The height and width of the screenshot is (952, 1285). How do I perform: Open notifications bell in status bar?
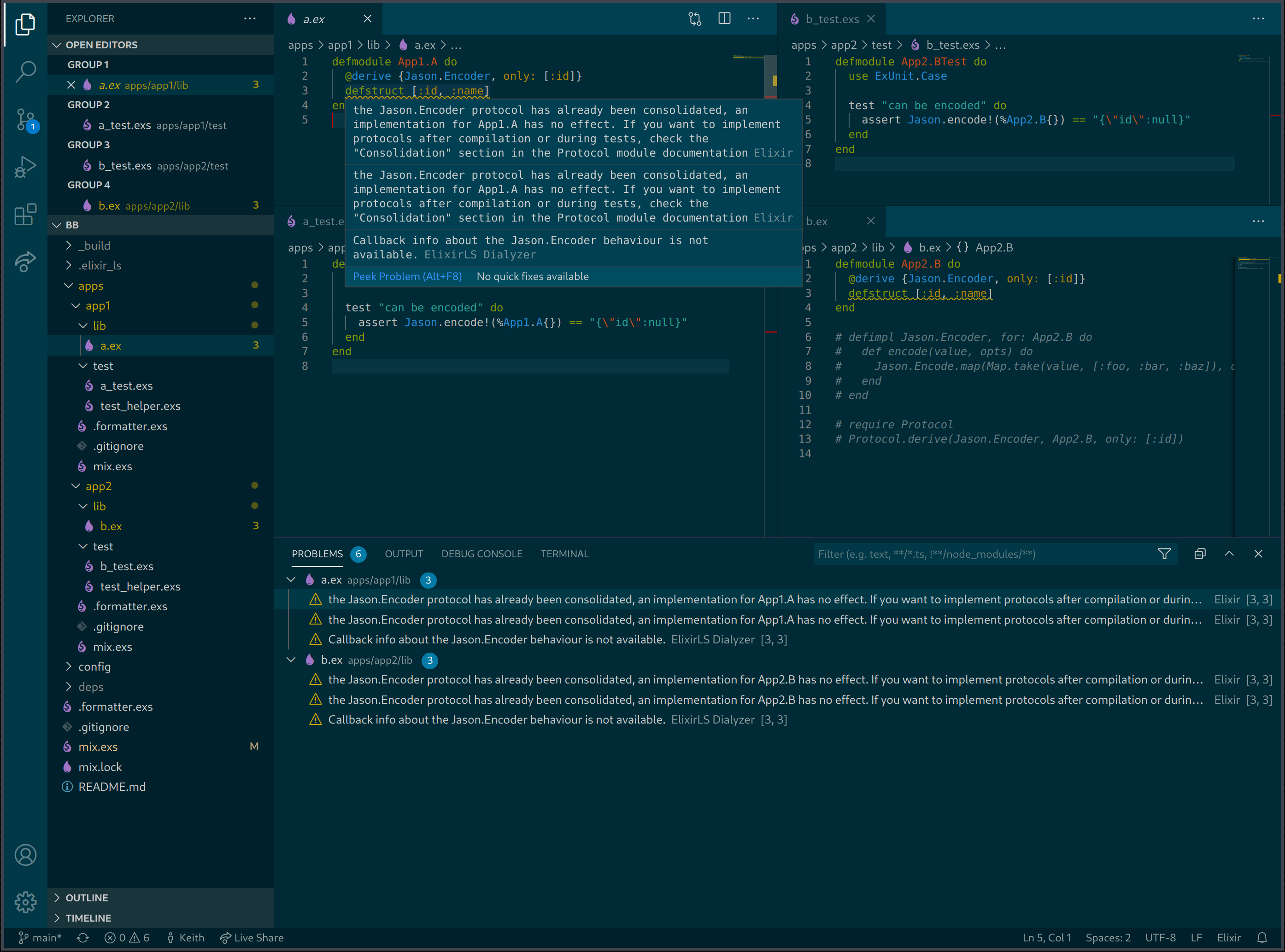1262,938
